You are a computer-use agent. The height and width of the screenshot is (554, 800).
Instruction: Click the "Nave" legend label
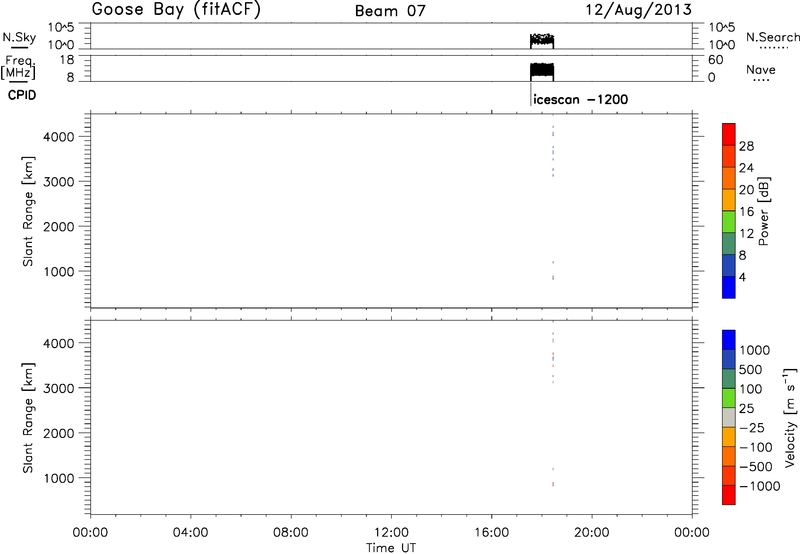coord(761,69)
